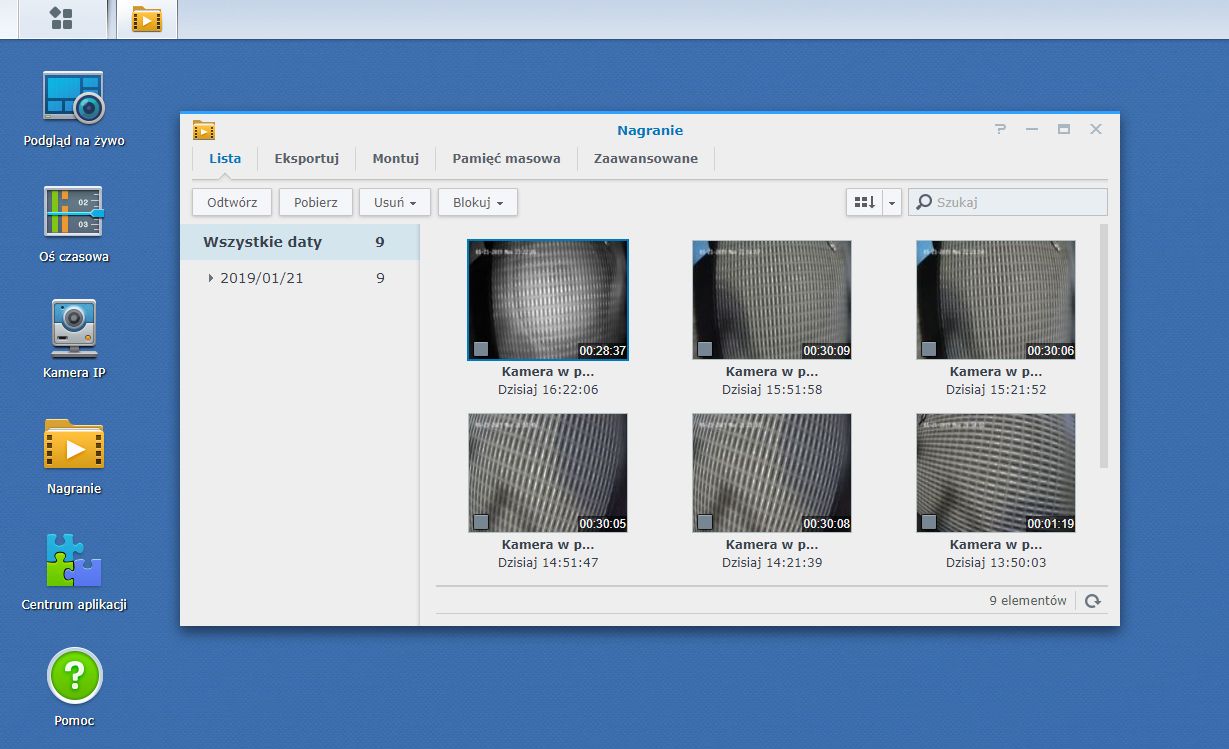
Task: Open Centrum aplikacji puzzle icon
Action: [73, 561]
